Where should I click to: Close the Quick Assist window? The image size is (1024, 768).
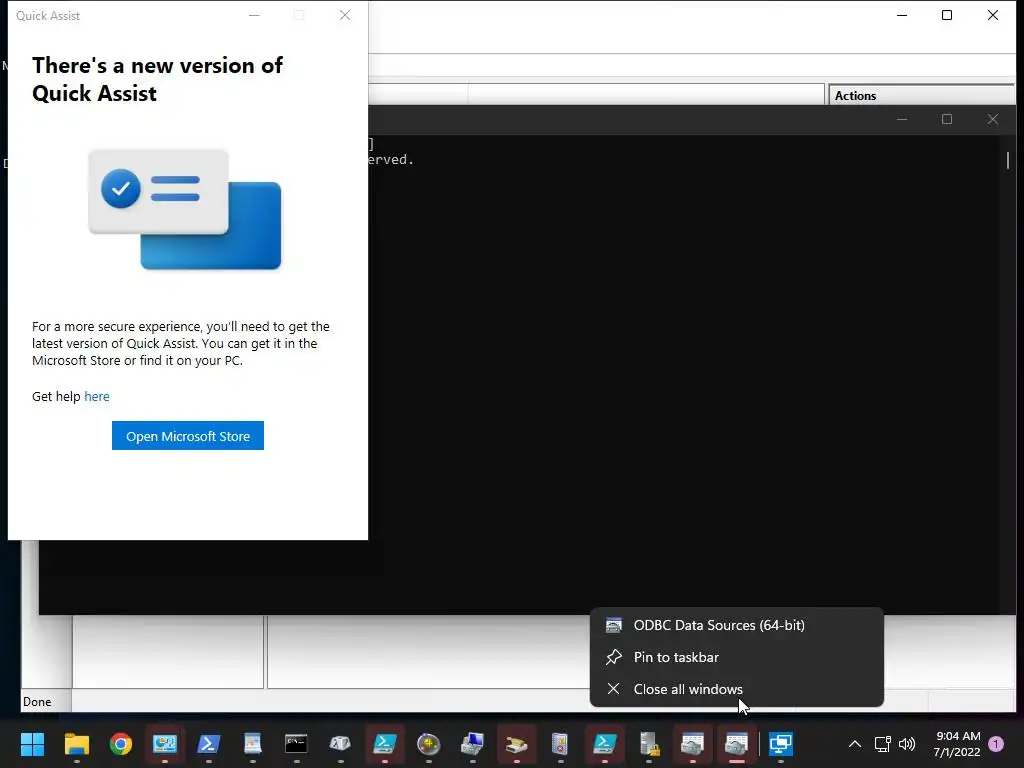345,15
